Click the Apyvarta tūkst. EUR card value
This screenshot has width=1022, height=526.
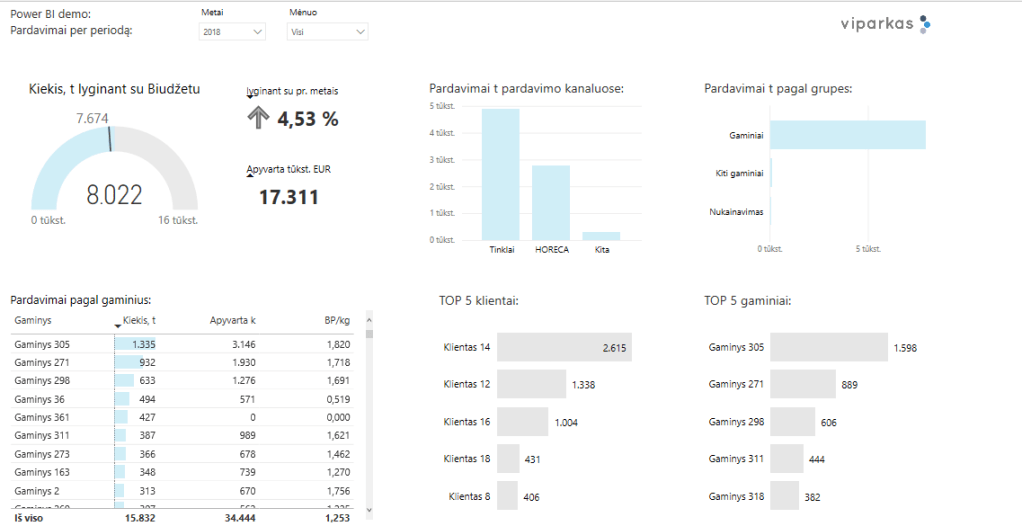pos(288,197)
